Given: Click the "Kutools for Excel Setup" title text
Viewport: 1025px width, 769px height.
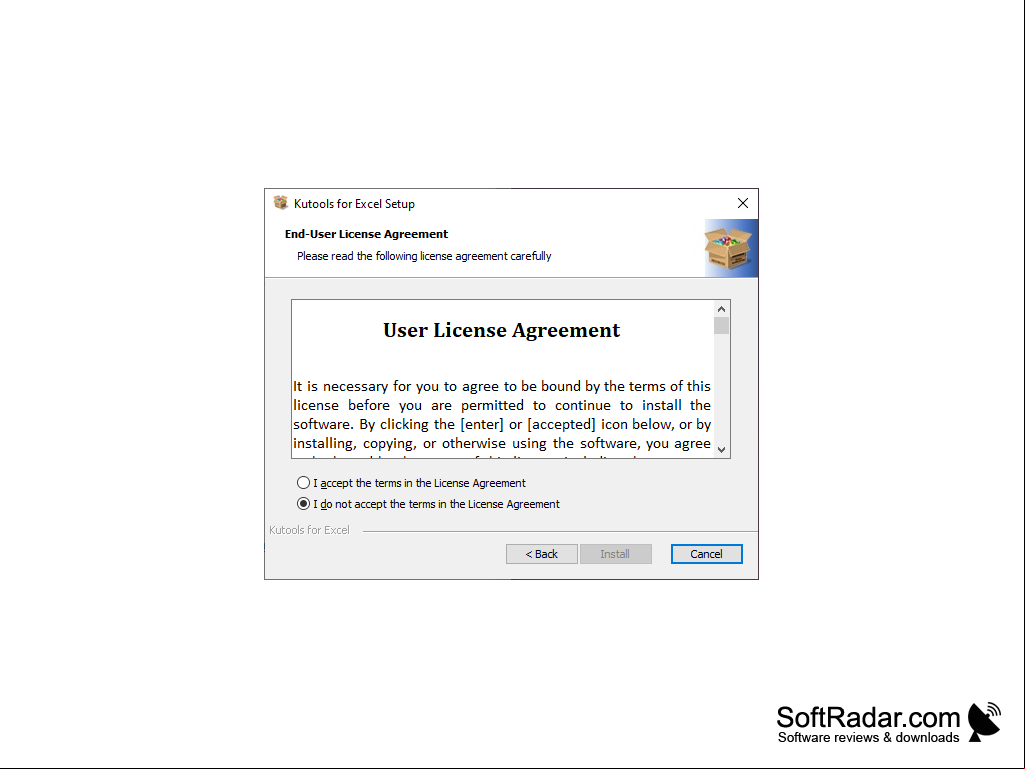Looking at the screenshot, I should coord(354,203).
